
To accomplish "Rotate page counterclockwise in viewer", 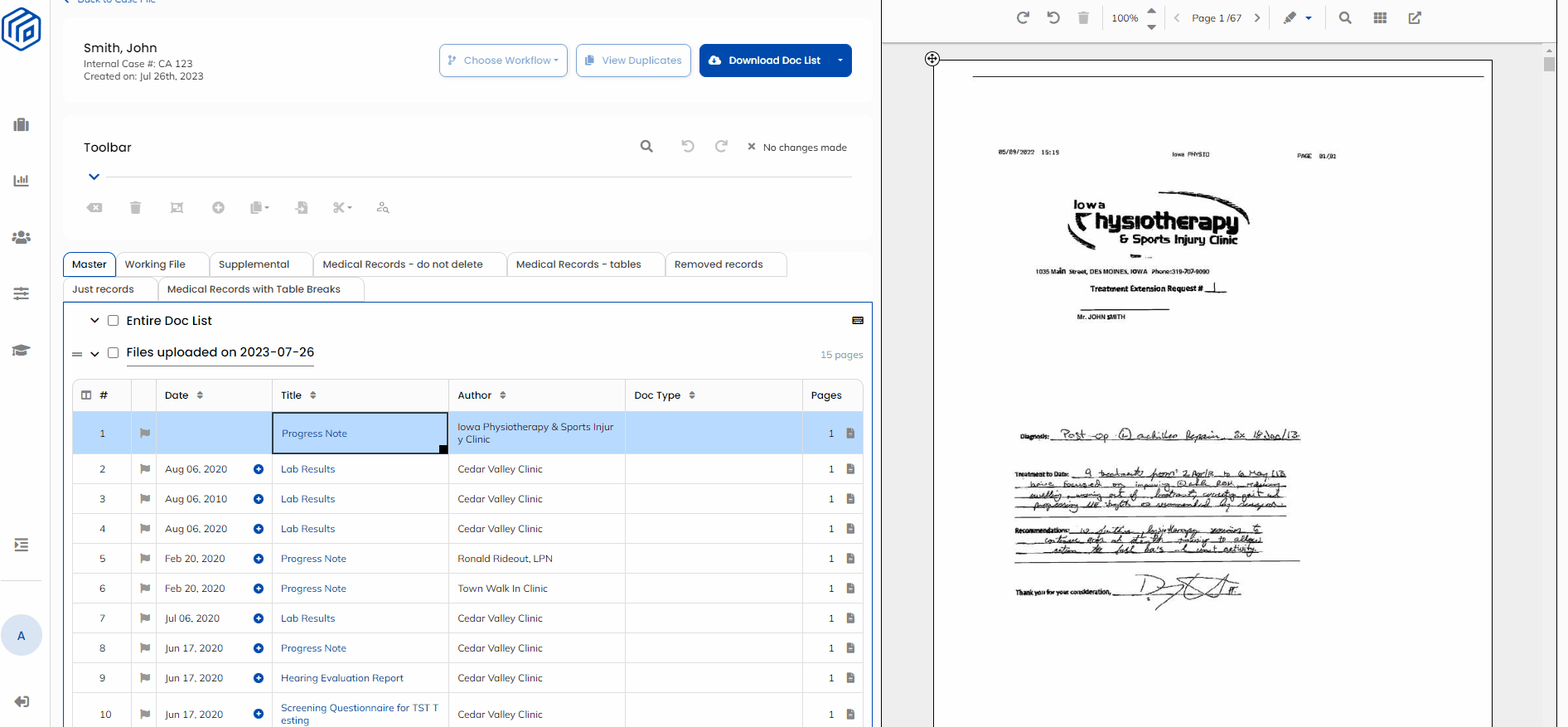I will [x=1053, y=17].
